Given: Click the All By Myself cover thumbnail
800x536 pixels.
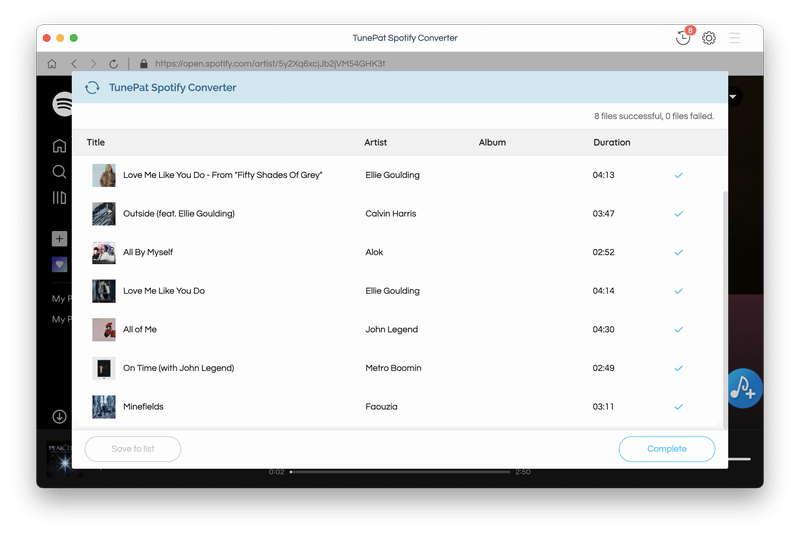Looking at the screenshot, I should 104,252.
